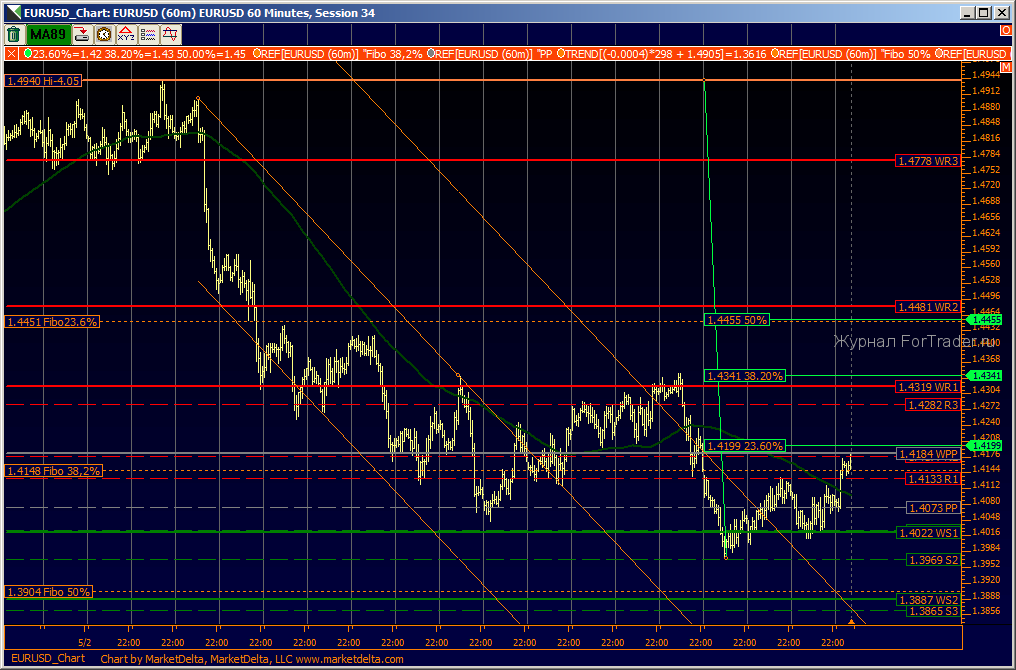Image resolution: width=1016 pixels, height=670 pixels.
Task: Click gray circle before REF PP legend
Action: click(430, 54)
